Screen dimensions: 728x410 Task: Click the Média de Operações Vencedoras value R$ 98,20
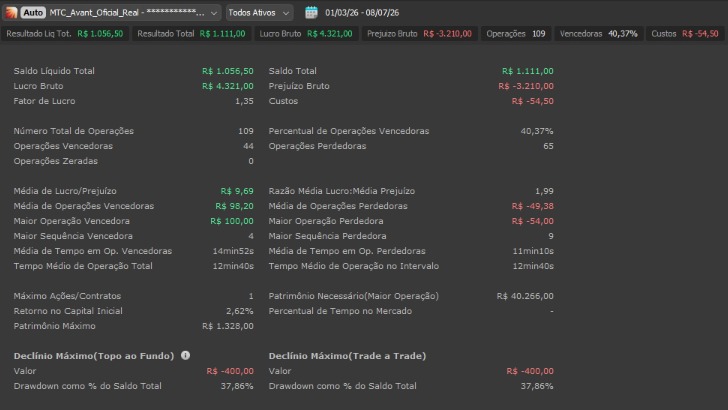234,206
